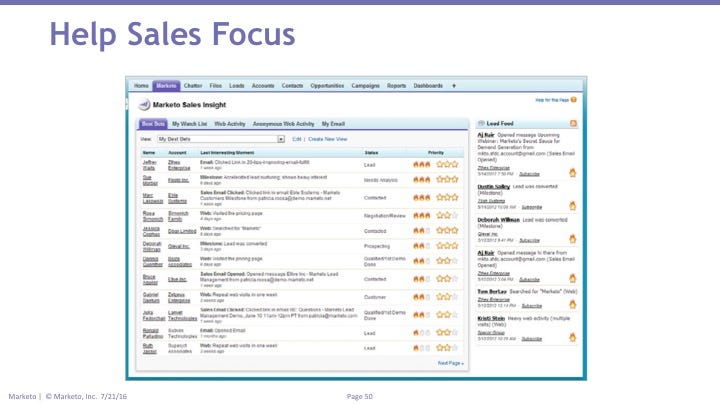Click the priority stars in the Ruth row
Image resolution: width=720 pixels, height=405 pixels.
coord(447,348)
